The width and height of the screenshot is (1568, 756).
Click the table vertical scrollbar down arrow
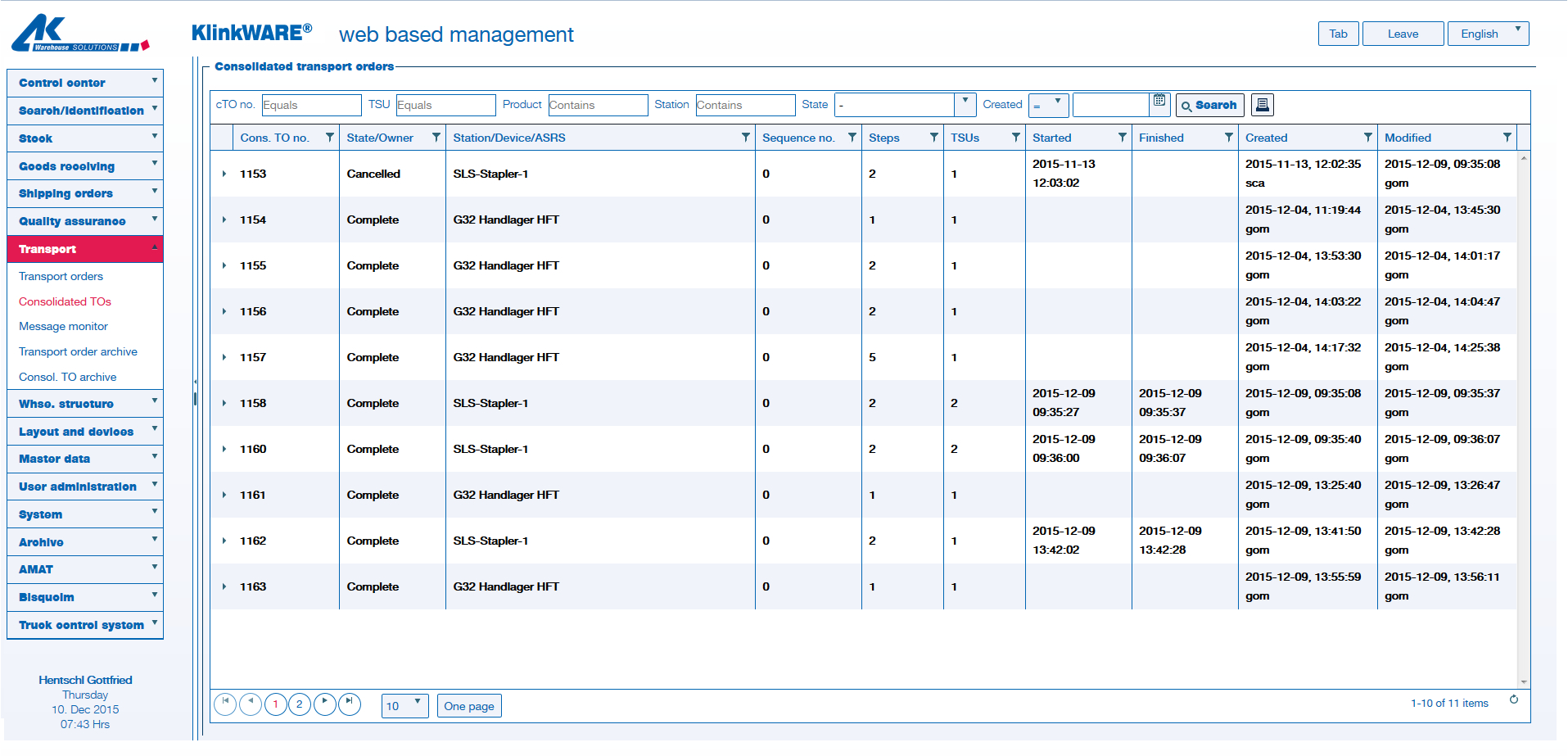point(1524,681)
